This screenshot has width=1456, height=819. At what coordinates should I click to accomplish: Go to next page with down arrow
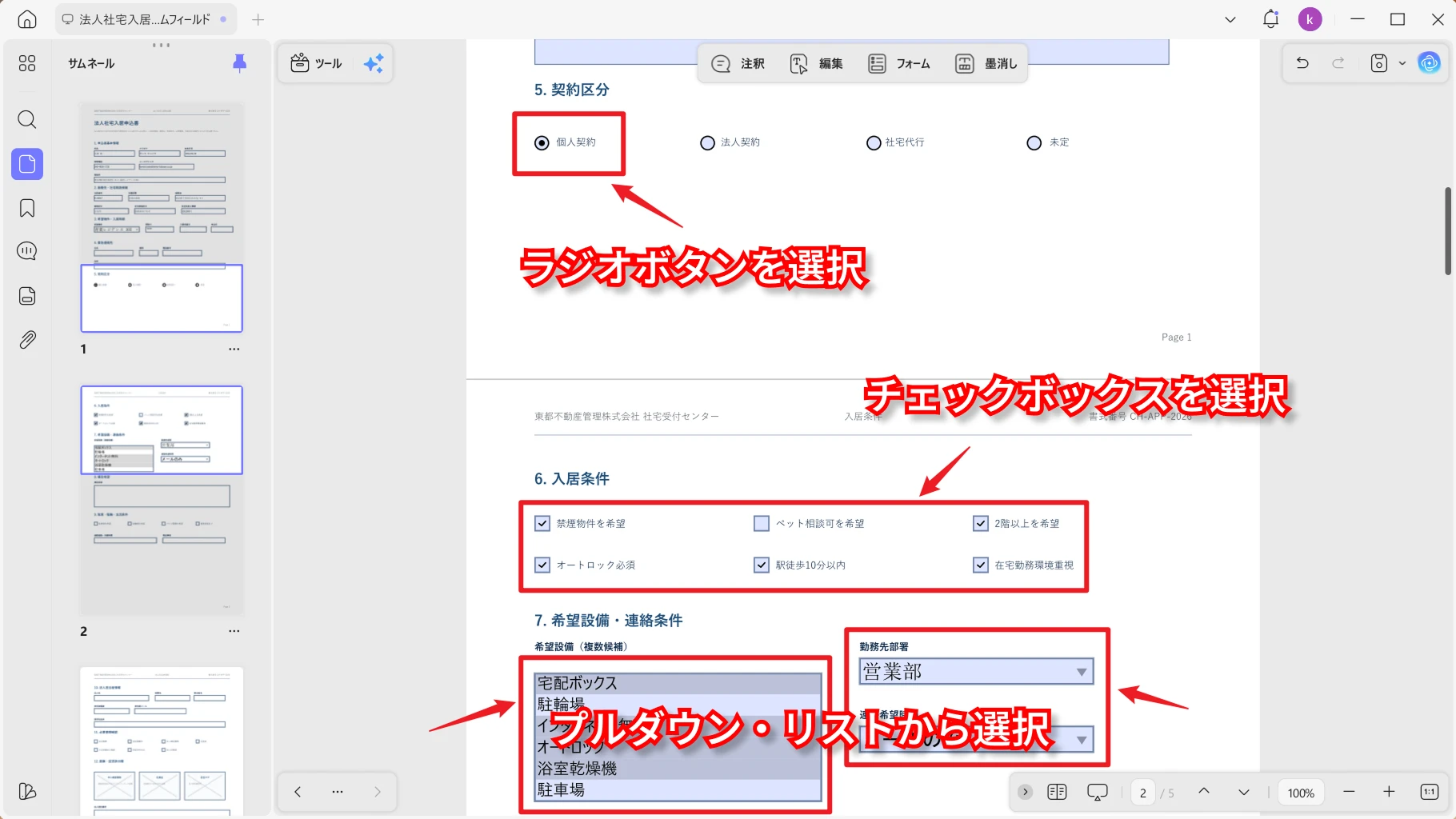1244,792
